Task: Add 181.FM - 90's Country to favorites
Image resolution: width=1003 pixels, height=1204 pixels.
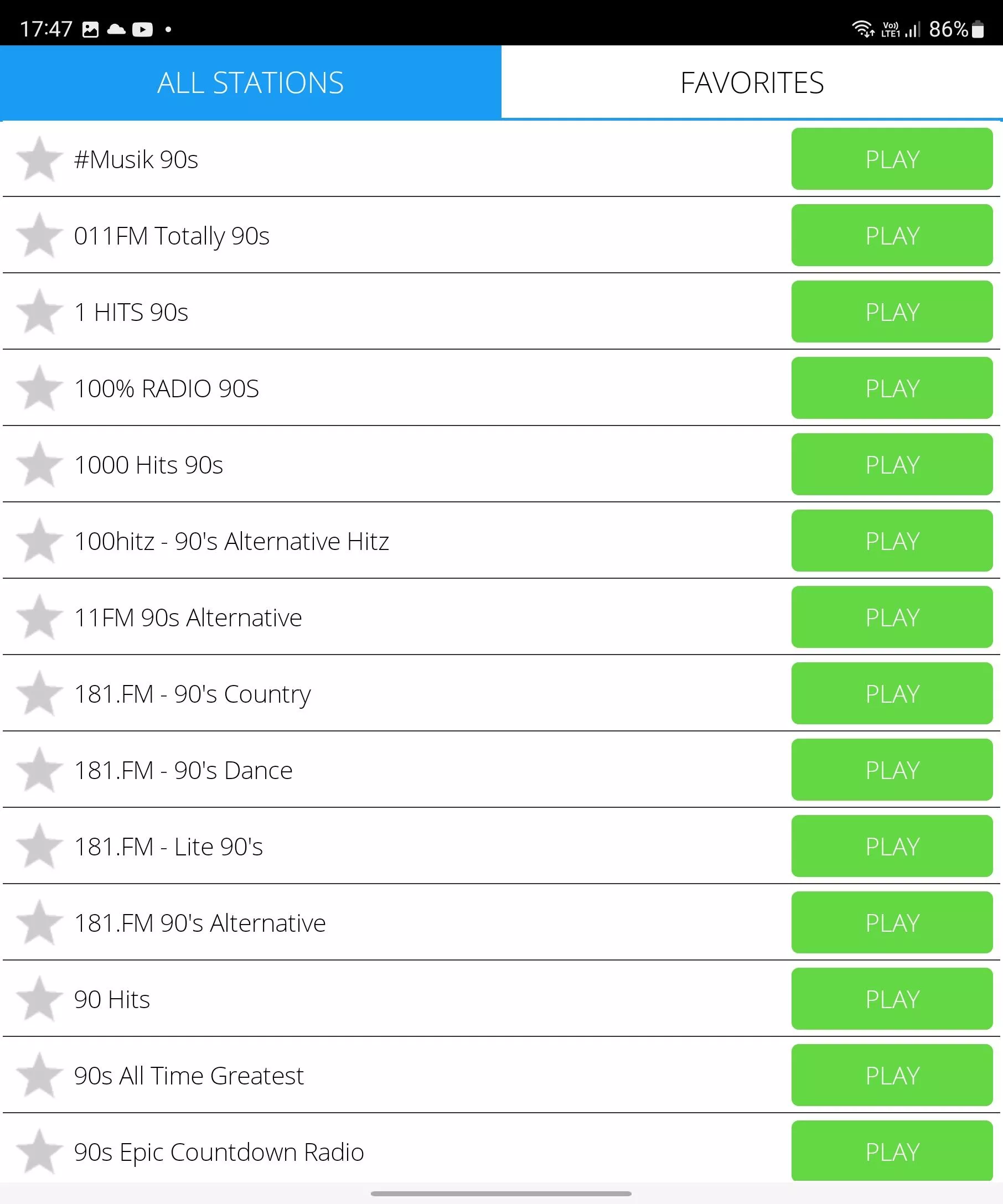Action: (x=39, y=693)
